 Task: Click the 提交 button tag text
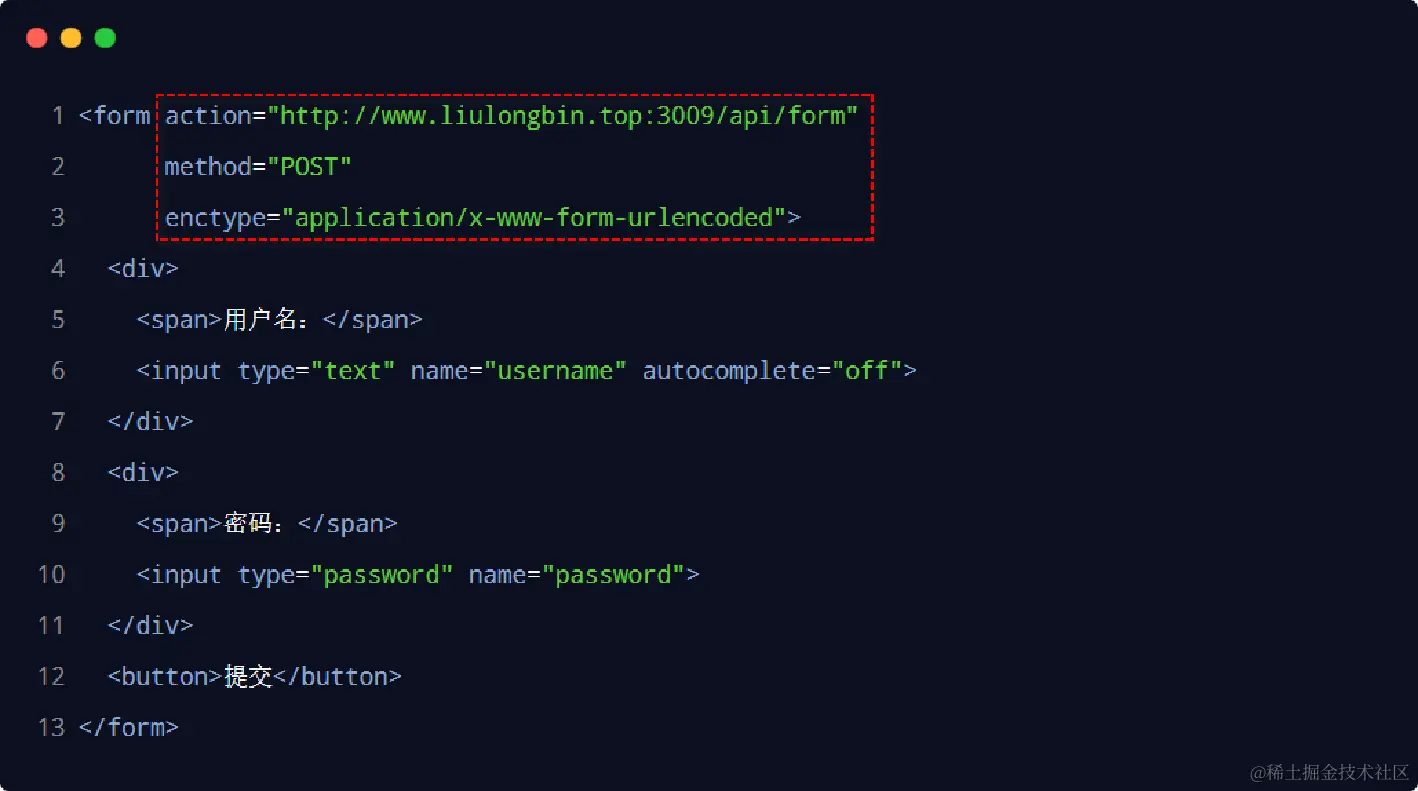[248, 677]
